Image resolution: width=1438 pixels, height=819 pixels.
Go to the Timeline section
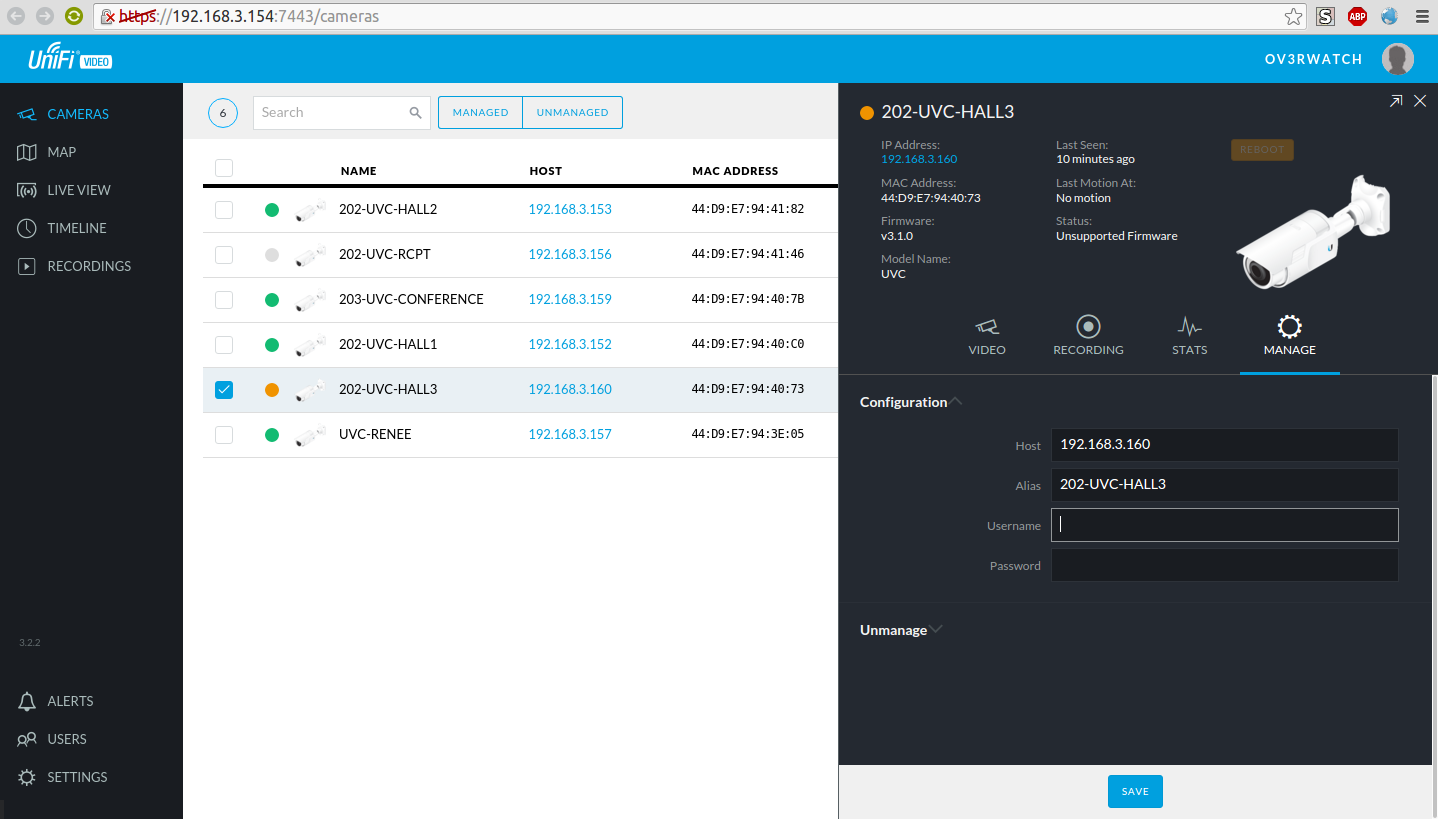point(76,228)
